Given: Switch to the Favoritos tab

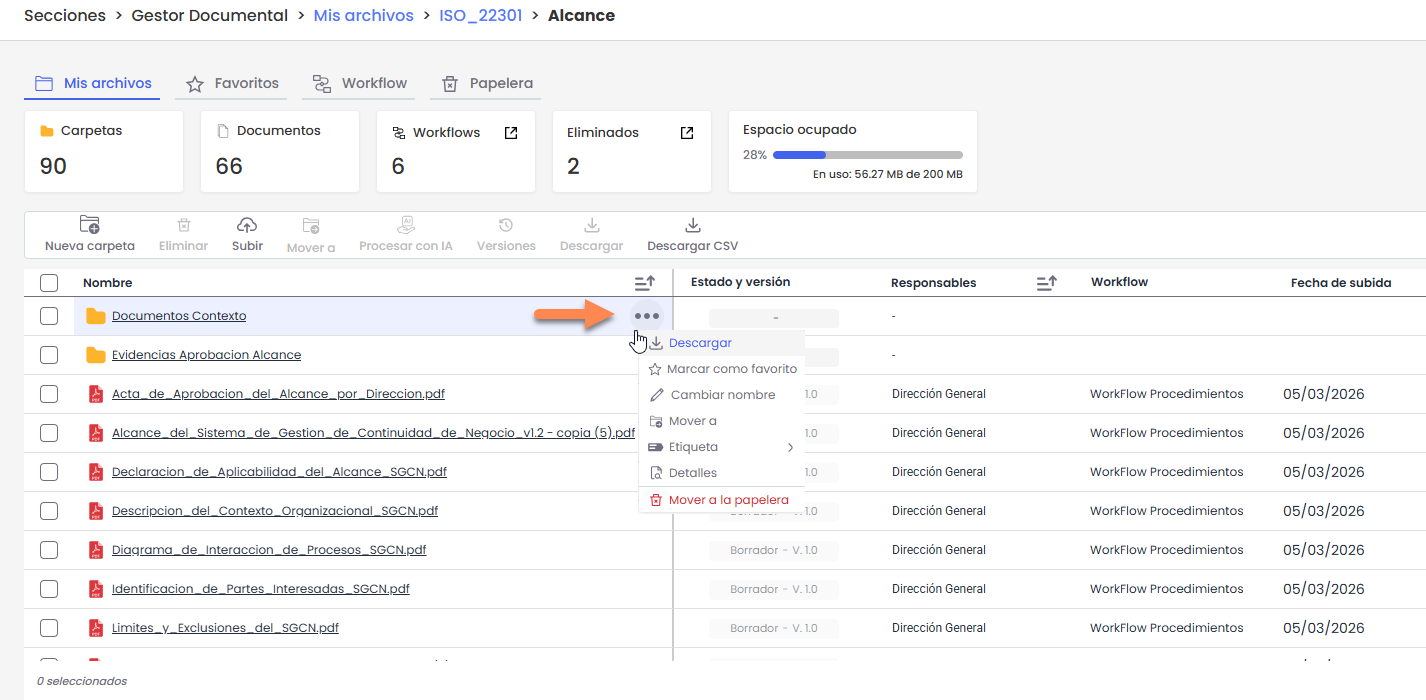Looking at the screenshot, I should point(232,84).
